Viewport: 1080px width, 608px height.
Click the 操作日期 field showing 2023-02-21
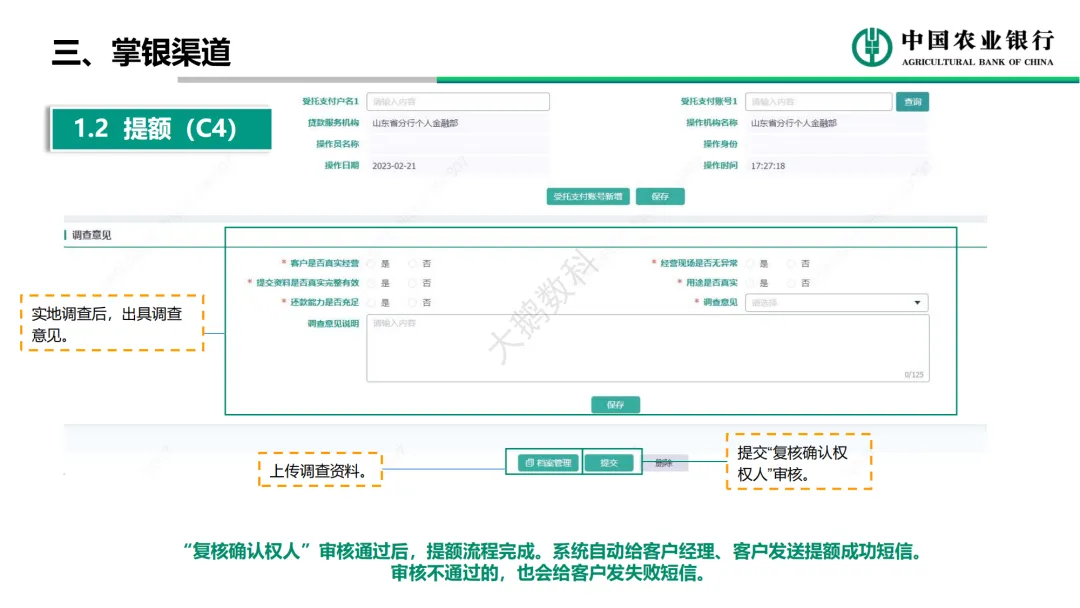(458, 166)
